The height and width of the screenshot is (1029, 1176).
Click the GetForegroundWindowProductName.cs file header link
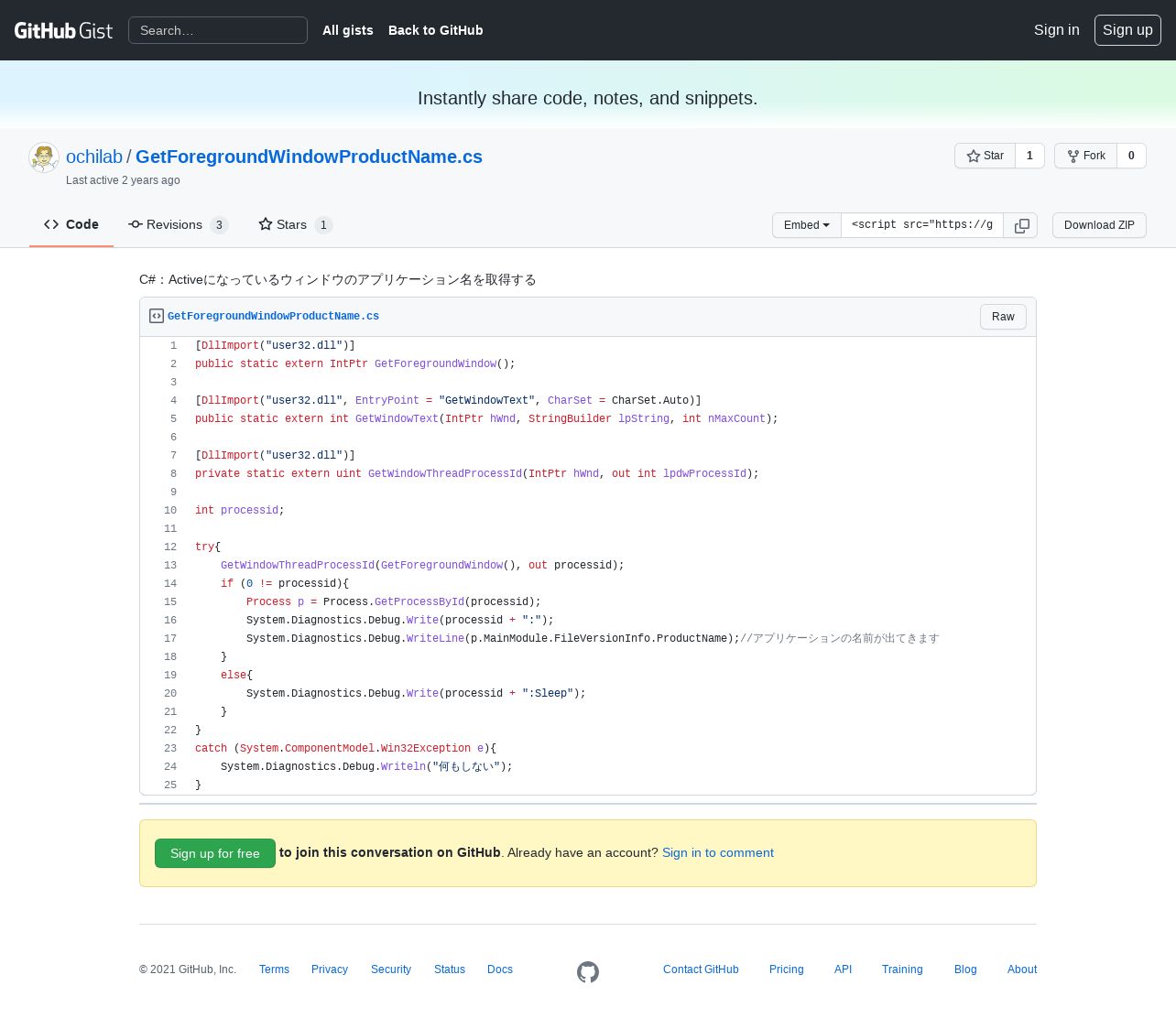tap(273, 316)
